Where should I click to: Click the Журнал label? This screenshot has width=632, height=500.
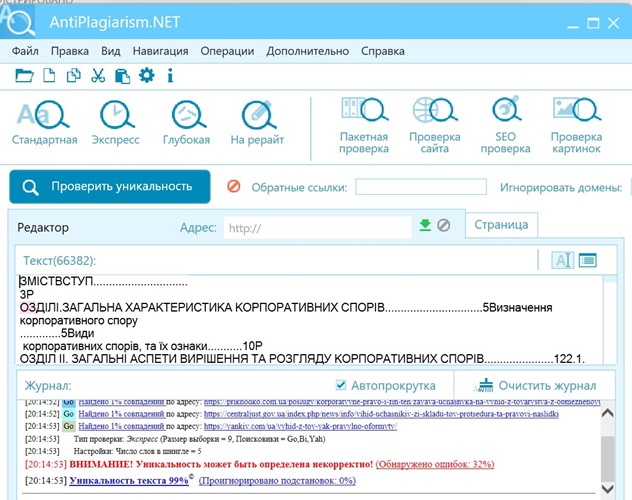(x=48, y=386)
